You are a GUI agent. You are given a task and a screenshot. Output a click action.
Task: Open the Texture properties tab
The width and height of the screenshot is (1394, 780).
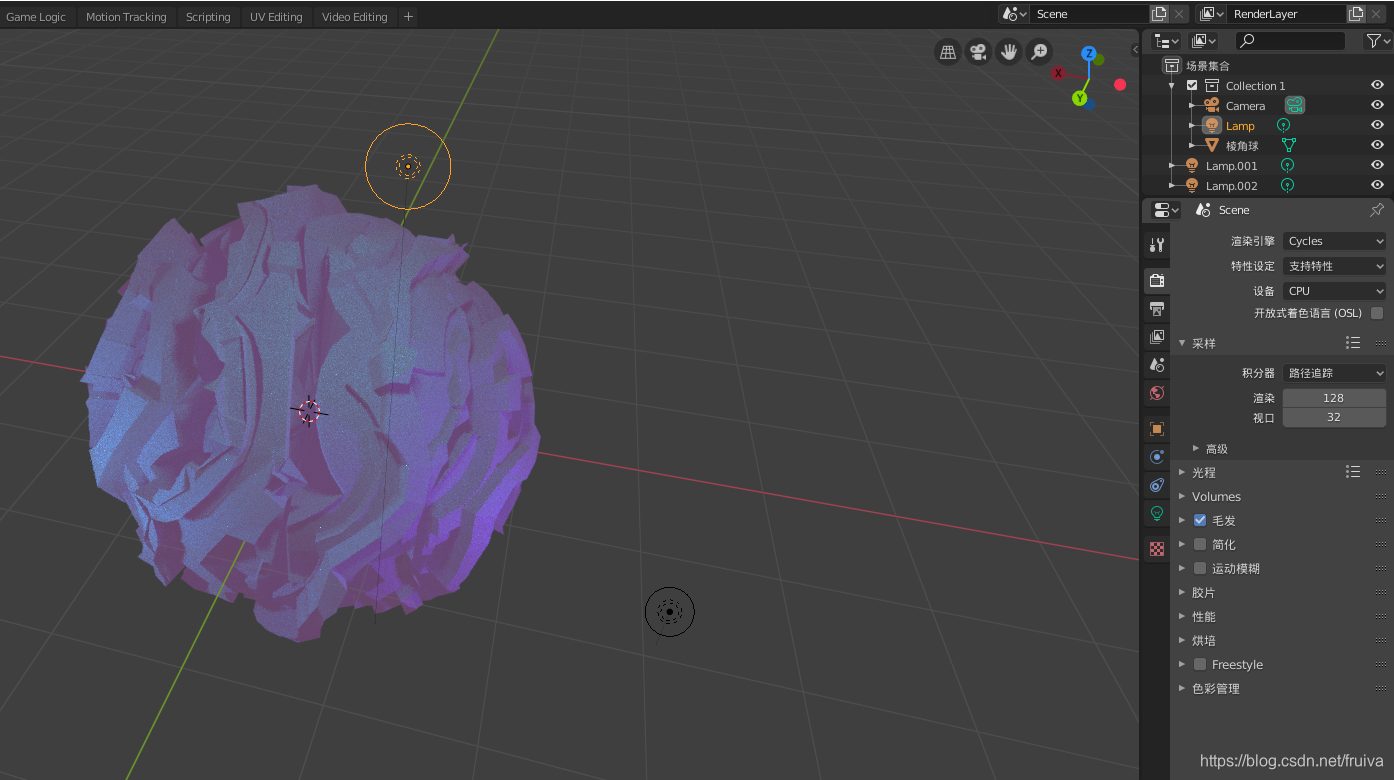[1157, 548]
